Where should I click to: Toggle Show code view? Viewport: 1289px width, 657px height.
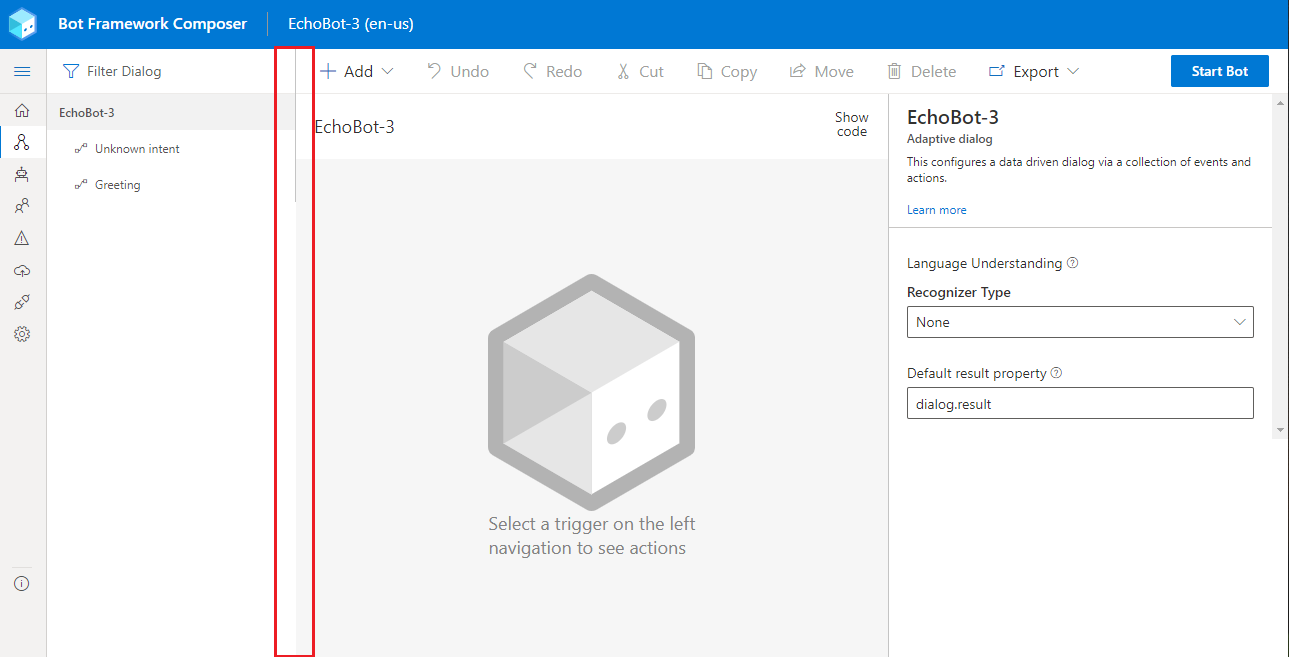pos(851,124)
